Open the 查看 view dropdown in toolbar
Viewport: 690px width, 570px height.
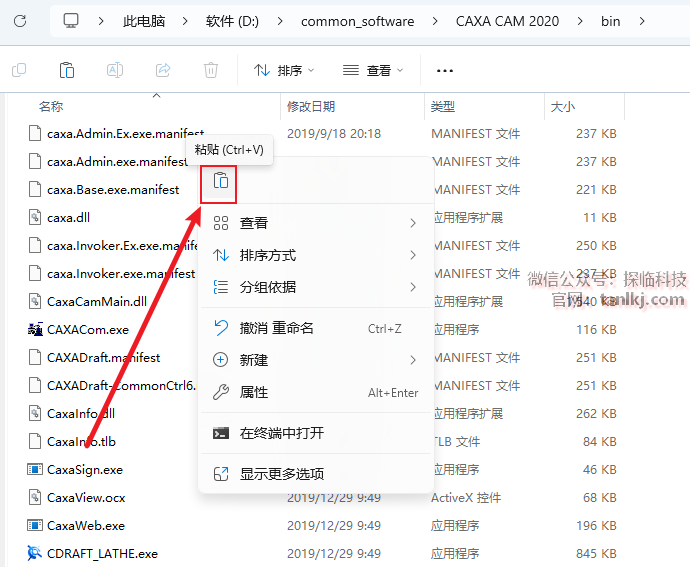(x=372, y=70)
